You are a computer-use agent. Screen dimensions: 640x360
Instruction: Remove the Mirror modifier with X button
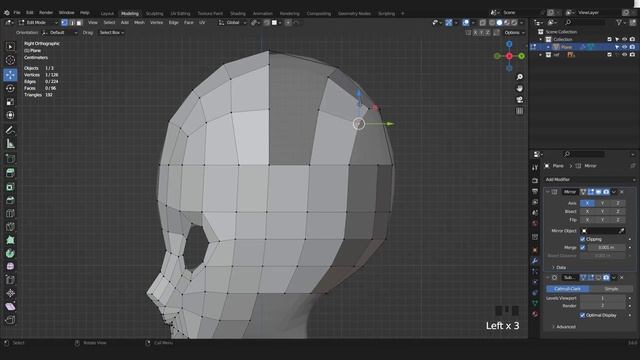[622, 192]
